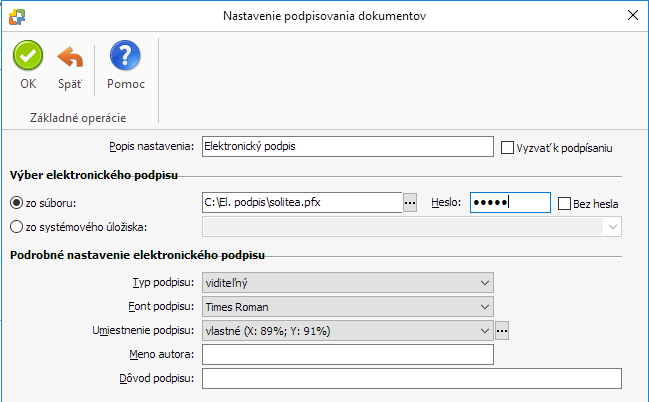Tick the Bez hesla checkbox
649x402 pixels.
pyautogui.click(x=564, y=203)
